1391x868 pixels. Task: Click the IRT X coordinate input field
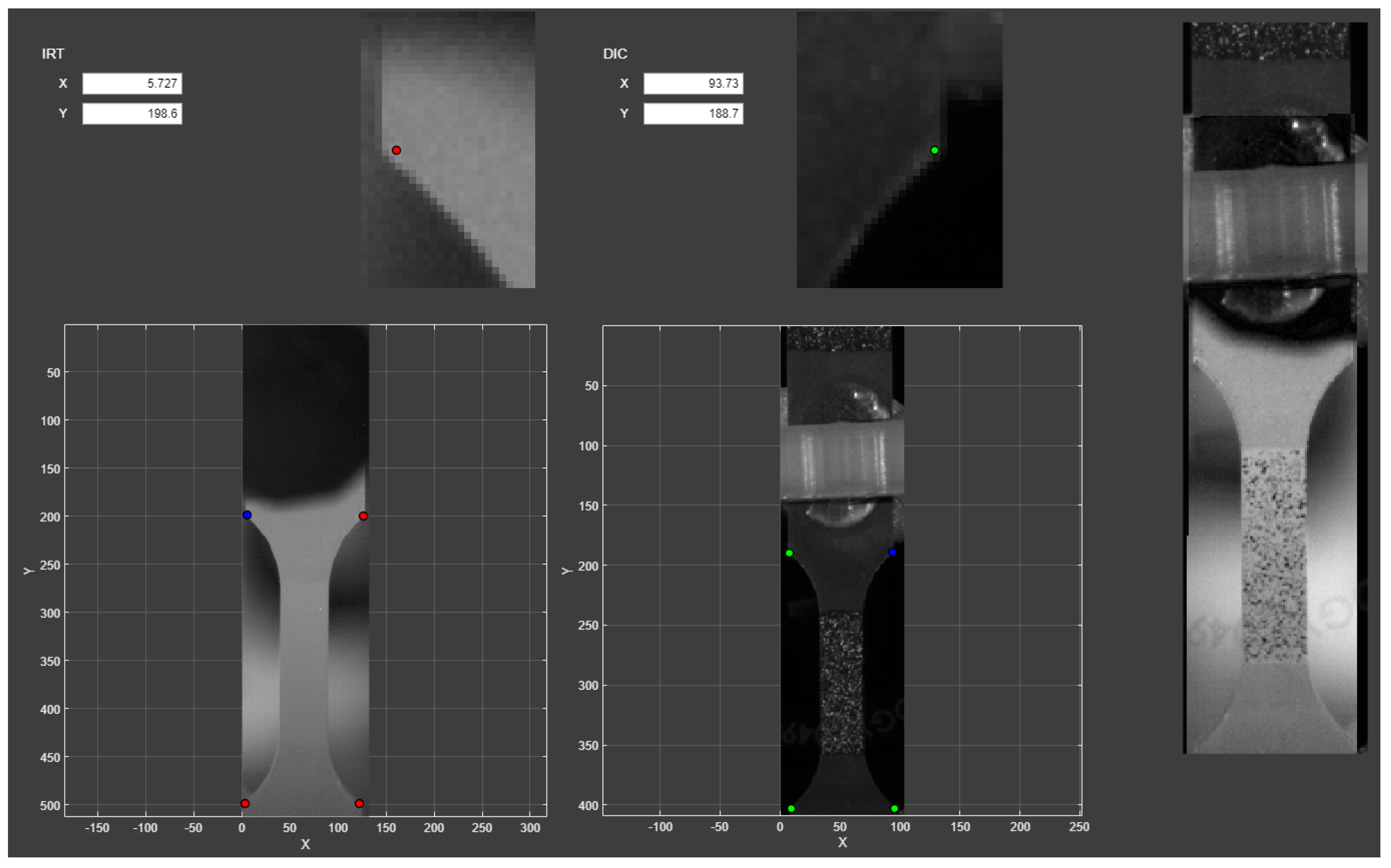pos(132,84)
